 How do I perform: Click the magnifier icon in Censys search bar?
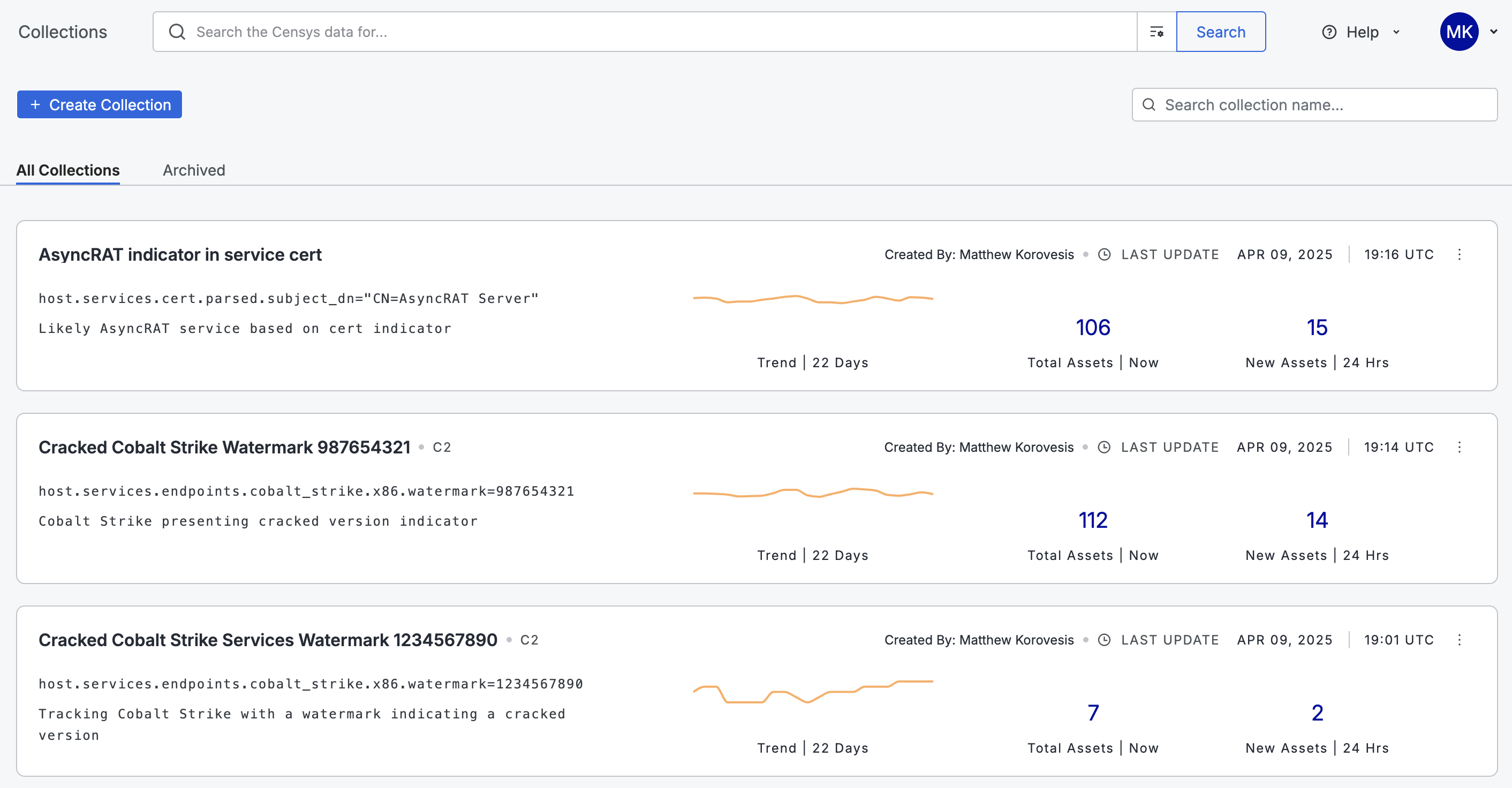[x=177, y=32]
